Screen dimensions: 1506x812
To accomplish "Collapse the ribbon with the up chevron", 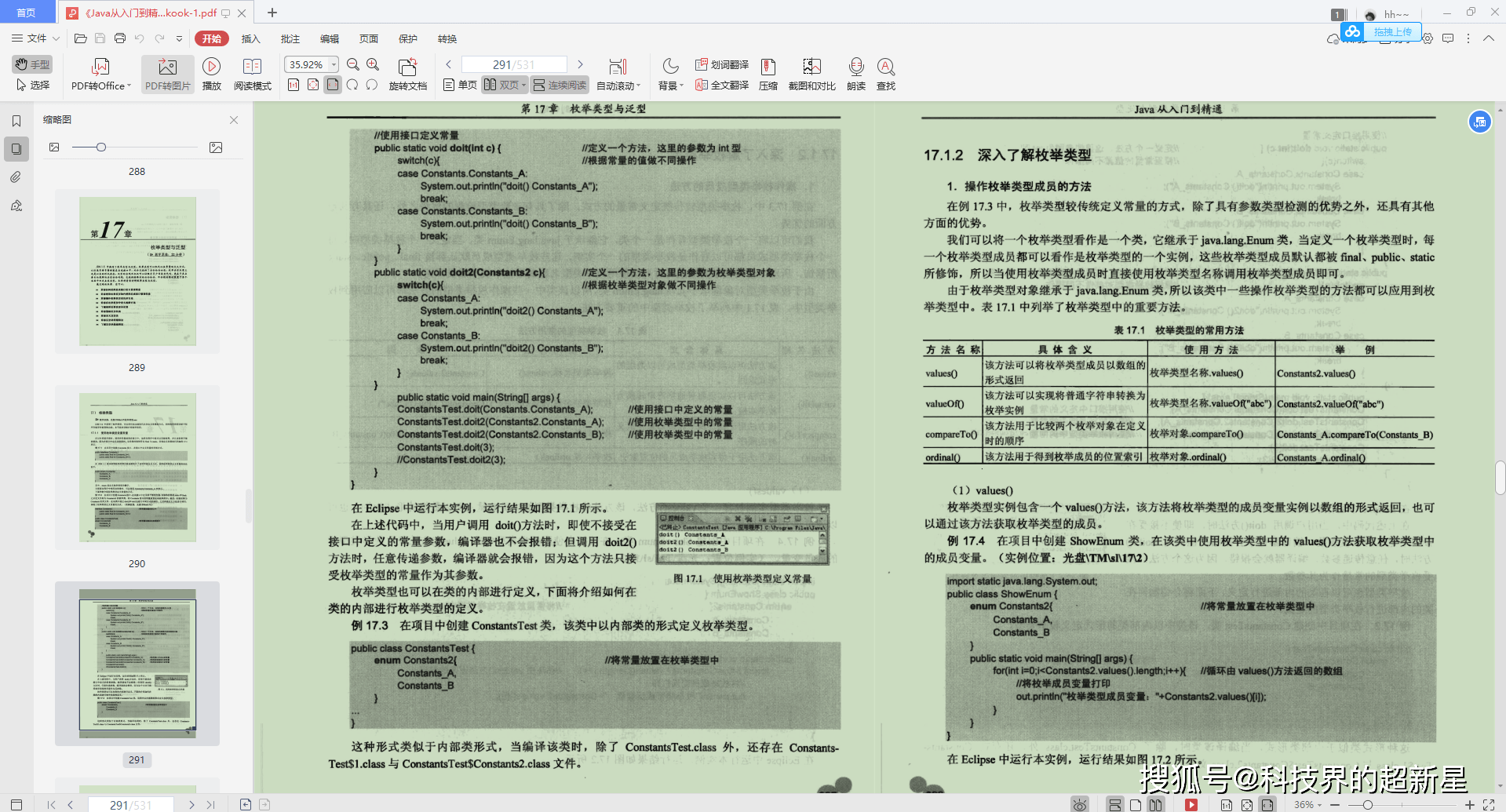I will point(1488,38).
